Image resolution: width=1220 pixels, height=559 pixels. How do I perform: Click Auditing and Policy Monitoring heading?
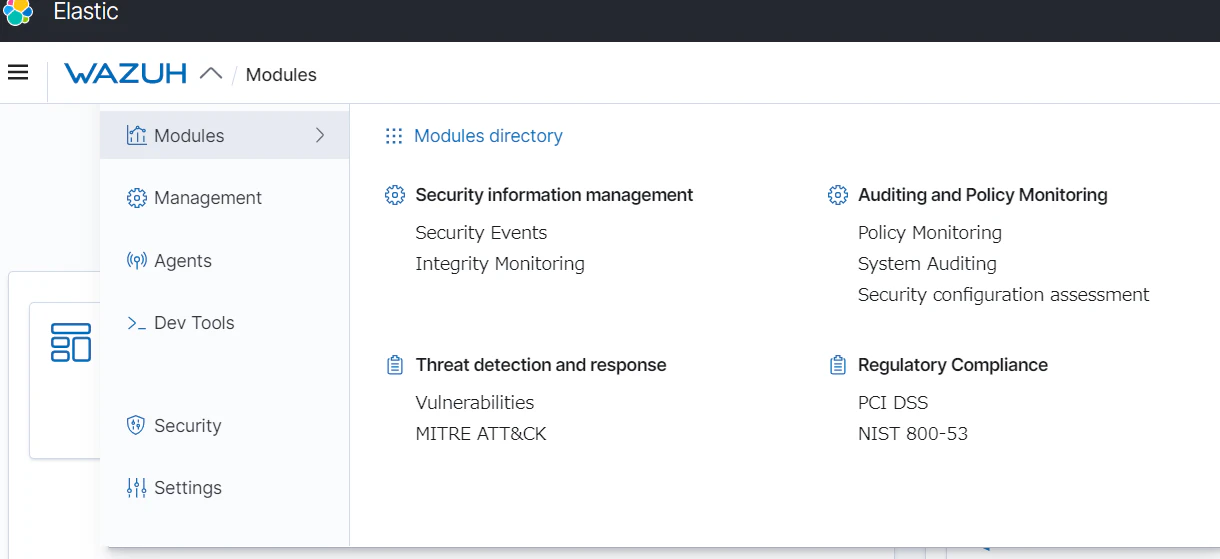pyautogui.click(x=983, y=195)
